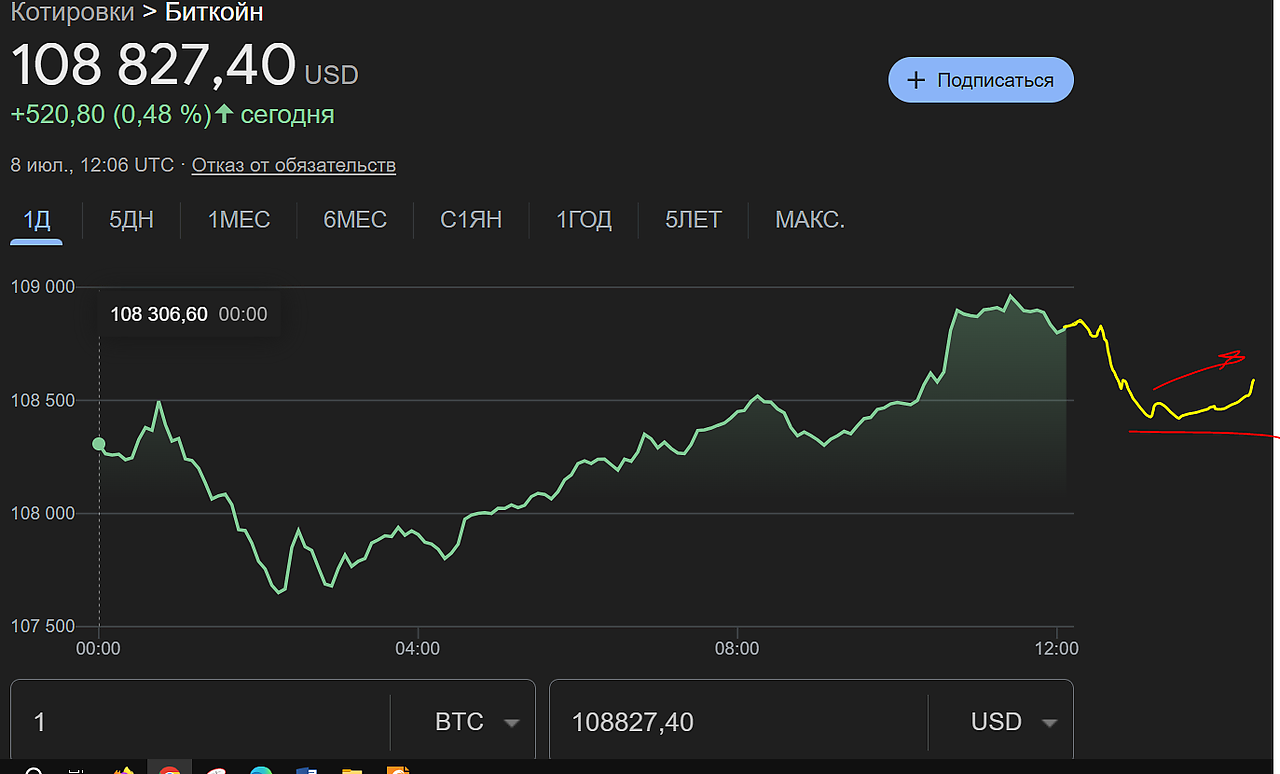The height and width of the screenshot is (774, 1280).
Task: Open the Котировки breadcrumb link
Action: pyautogui.click(x=72, y=12)
